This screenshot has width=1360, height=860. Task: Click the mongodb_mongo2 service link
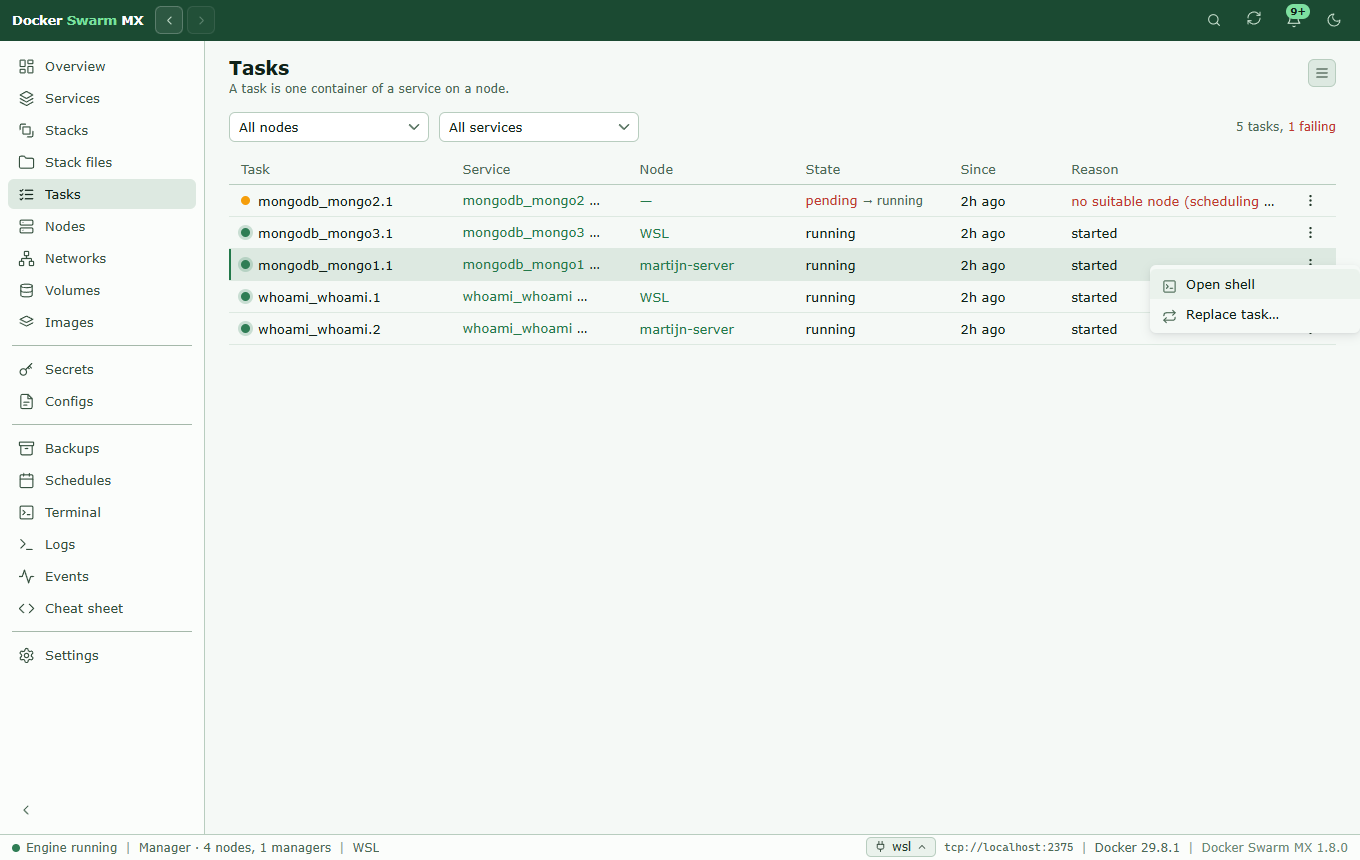523,201
